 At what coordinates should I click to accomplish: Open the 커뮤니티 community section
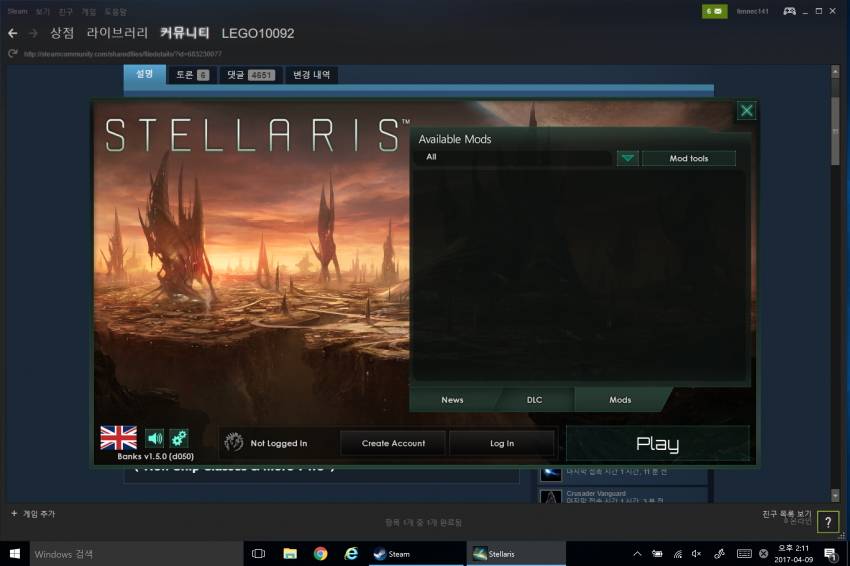184,33
